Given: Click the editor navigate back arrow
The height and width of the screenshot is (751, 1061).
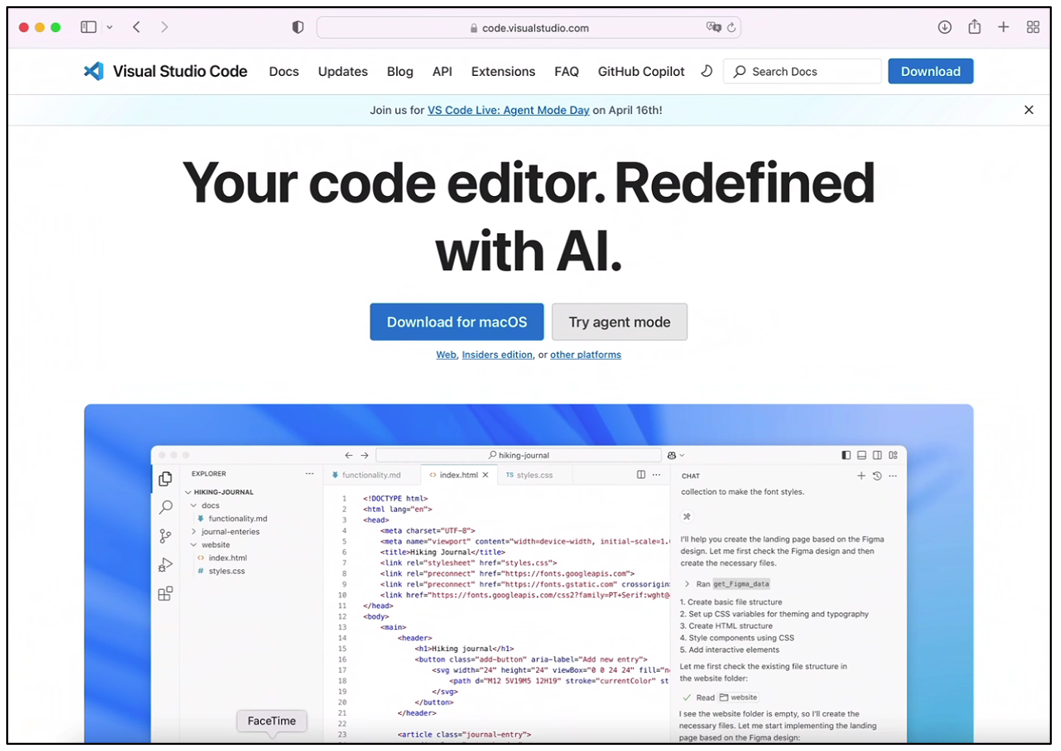Looking at the screenshot, I should pos(348,455).
